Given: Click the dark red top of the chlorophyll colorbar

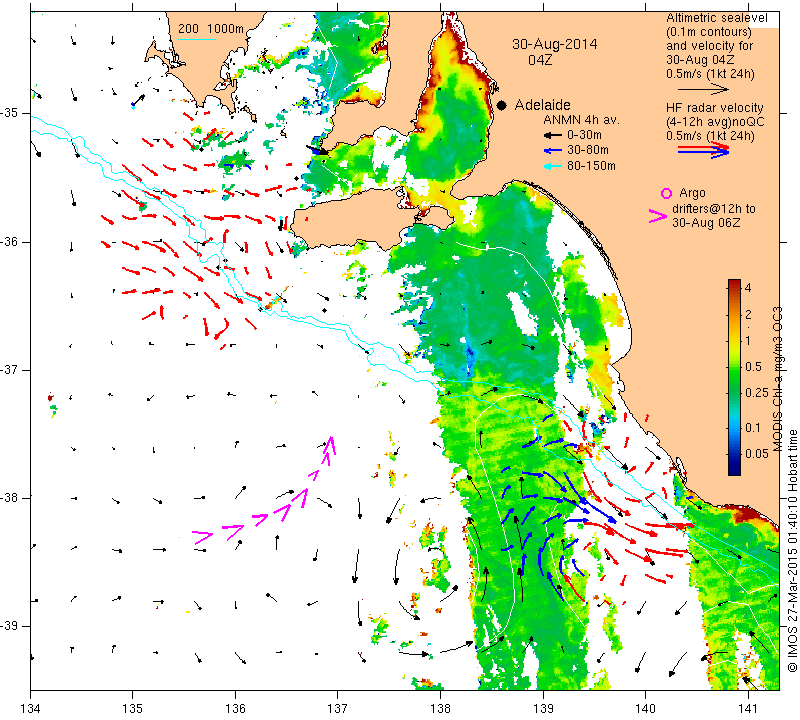Looking at the screenshot, I should (x=734, y=282).
